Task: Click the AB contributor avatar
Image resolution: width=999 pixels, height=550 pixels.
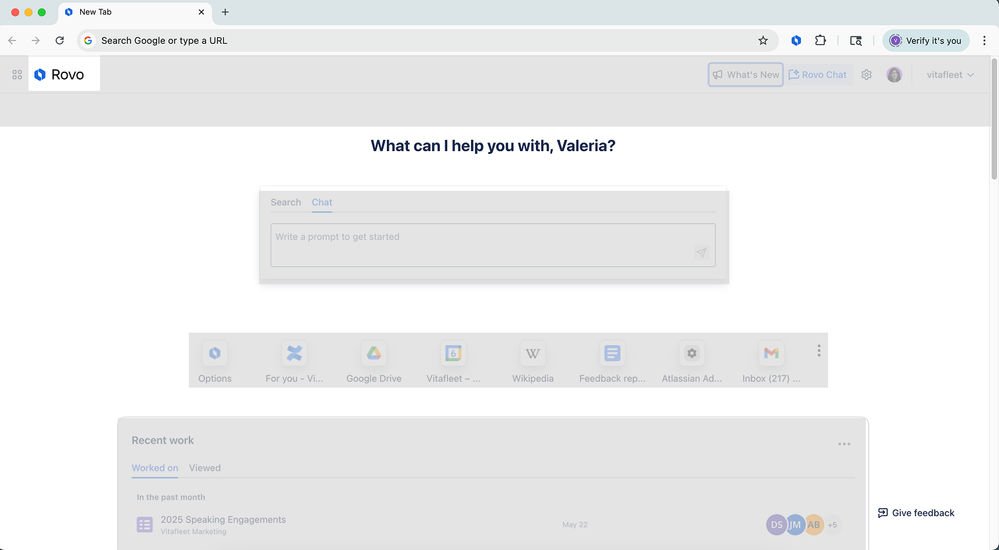Action: point(814,525)
